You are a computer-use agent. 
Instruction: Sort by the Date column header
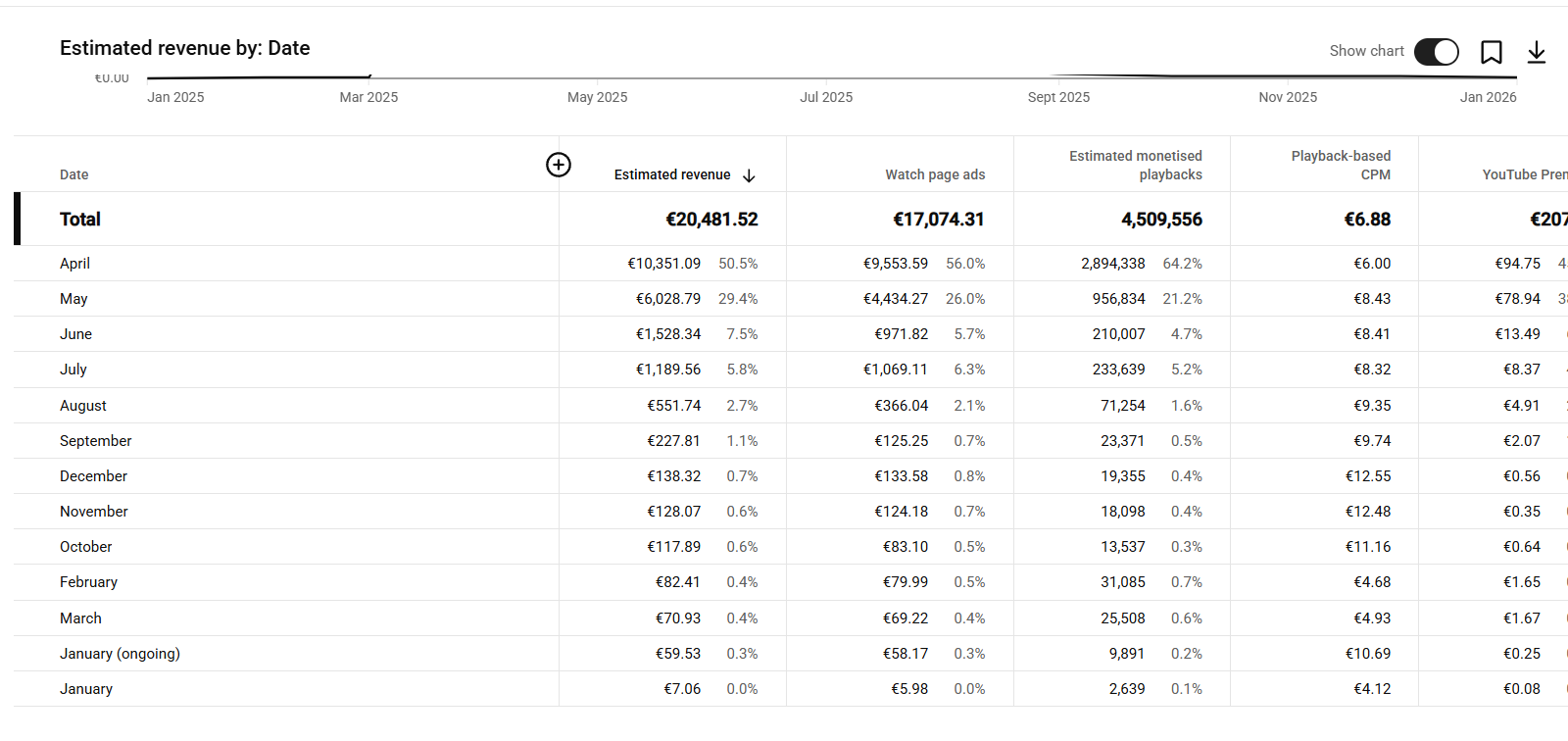(x=74, y=174)
